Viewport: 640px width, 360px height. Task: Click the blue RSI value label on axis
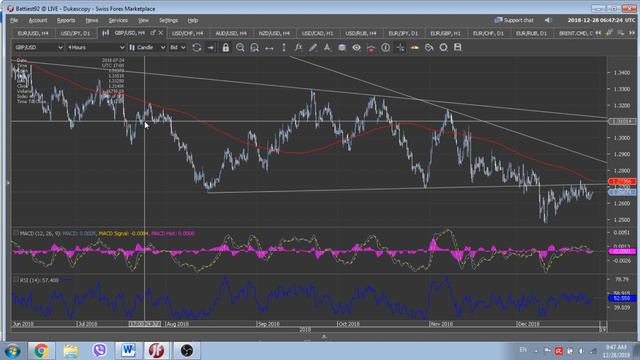click(622, 298)
